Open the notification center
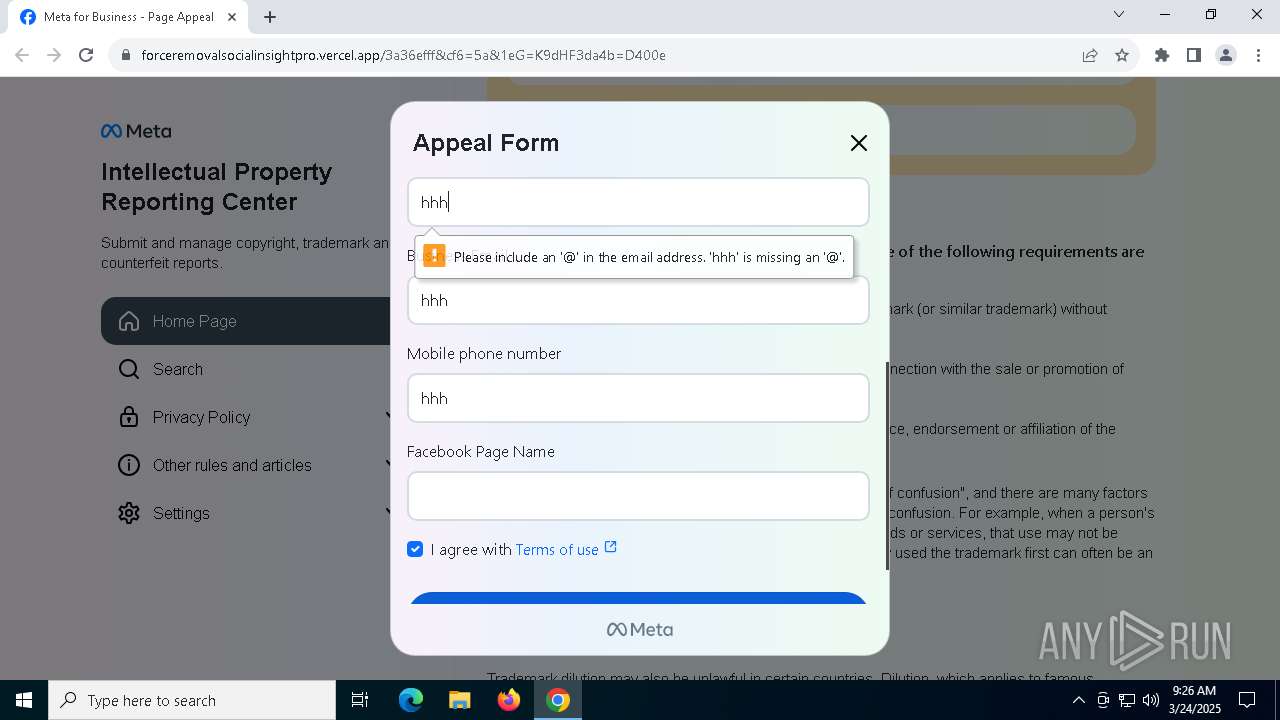The height and width of the screenshot is (720, 1280). (x=1247, y=700)
